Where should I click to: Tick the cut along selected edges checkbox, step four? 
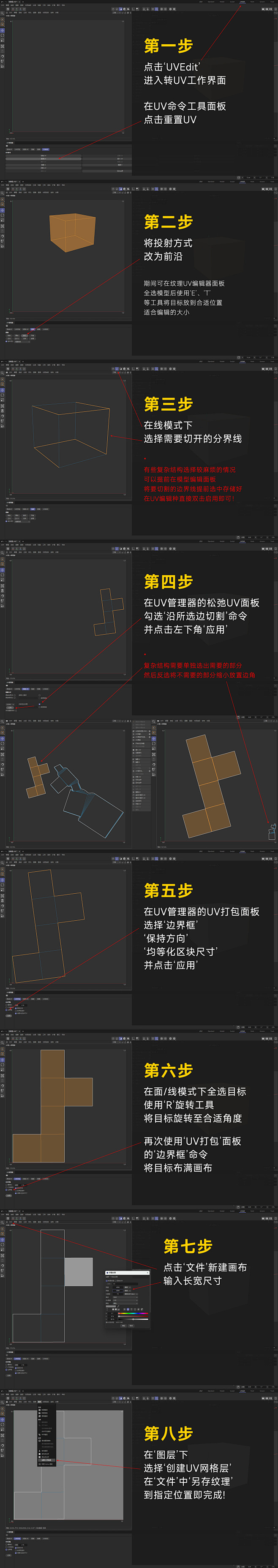coord(40,704)
